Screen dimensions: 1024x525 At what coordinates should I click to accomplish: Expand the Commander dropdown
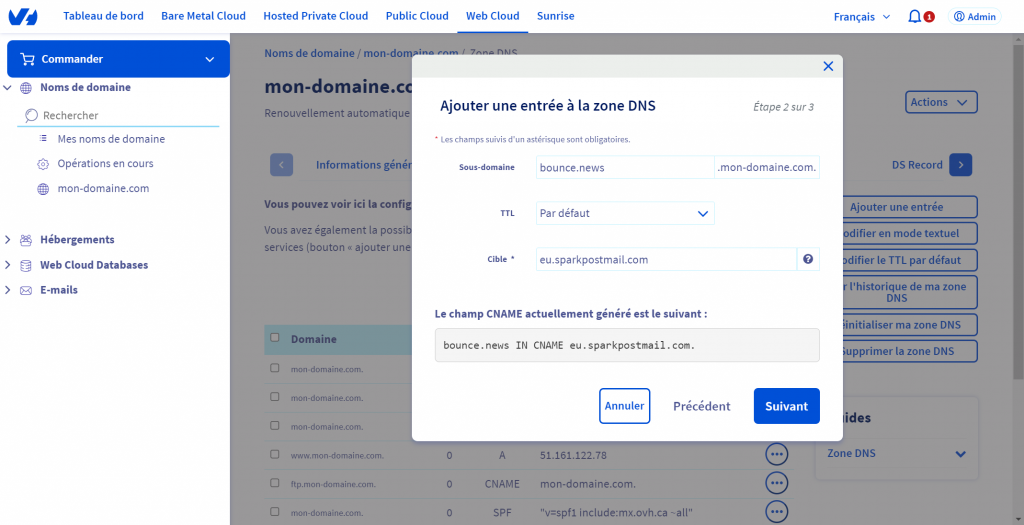[118, 59]
